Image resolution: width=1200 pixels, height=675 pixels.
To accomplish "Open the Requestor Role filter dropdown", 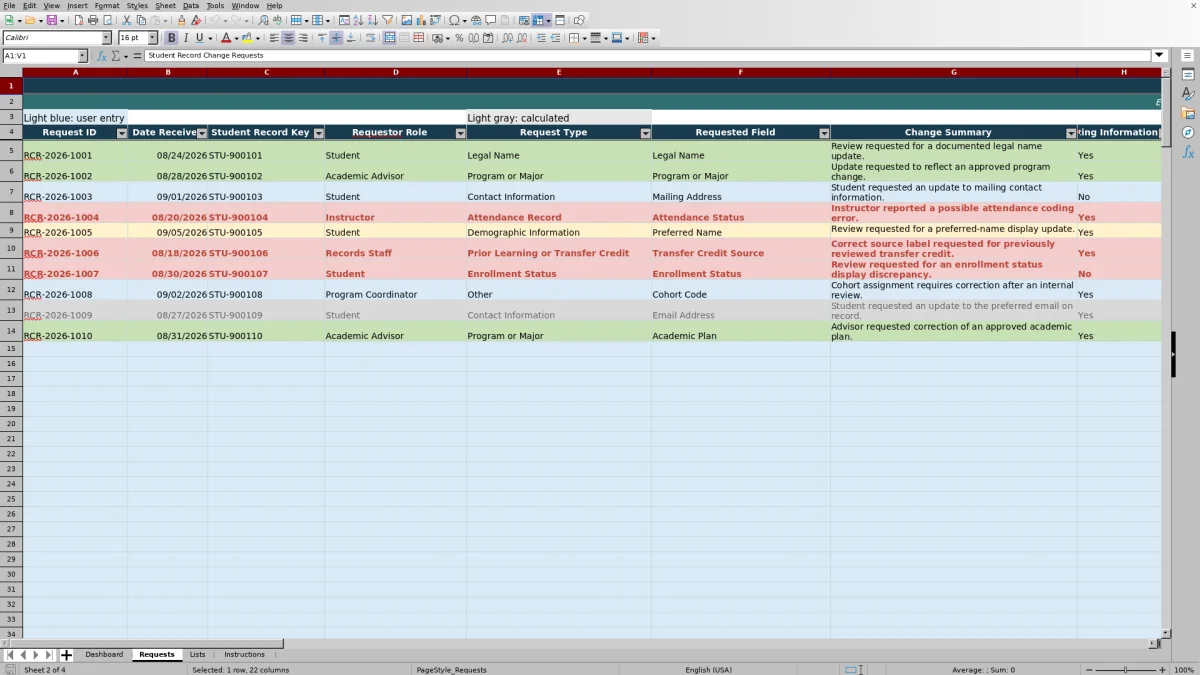I will click(461, 133).
